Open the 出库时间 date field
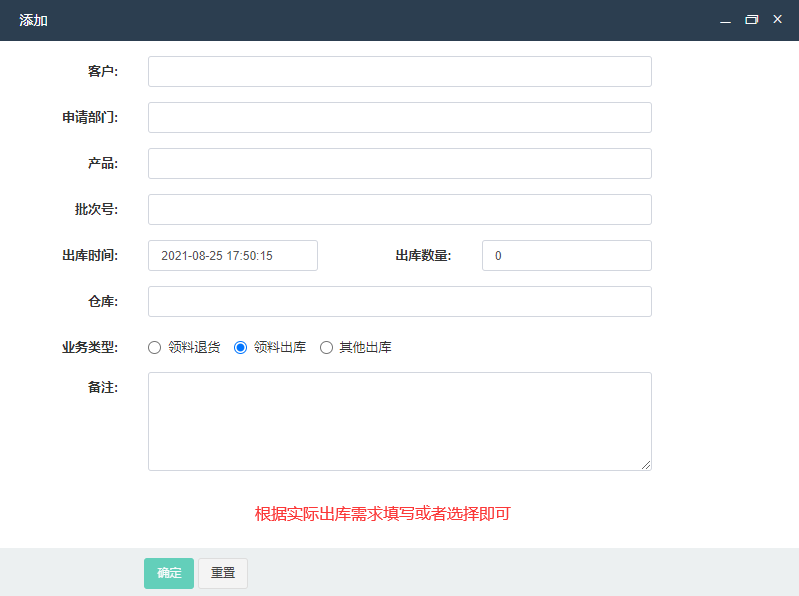This screenshot has width=799, height=596. (233, 255)
